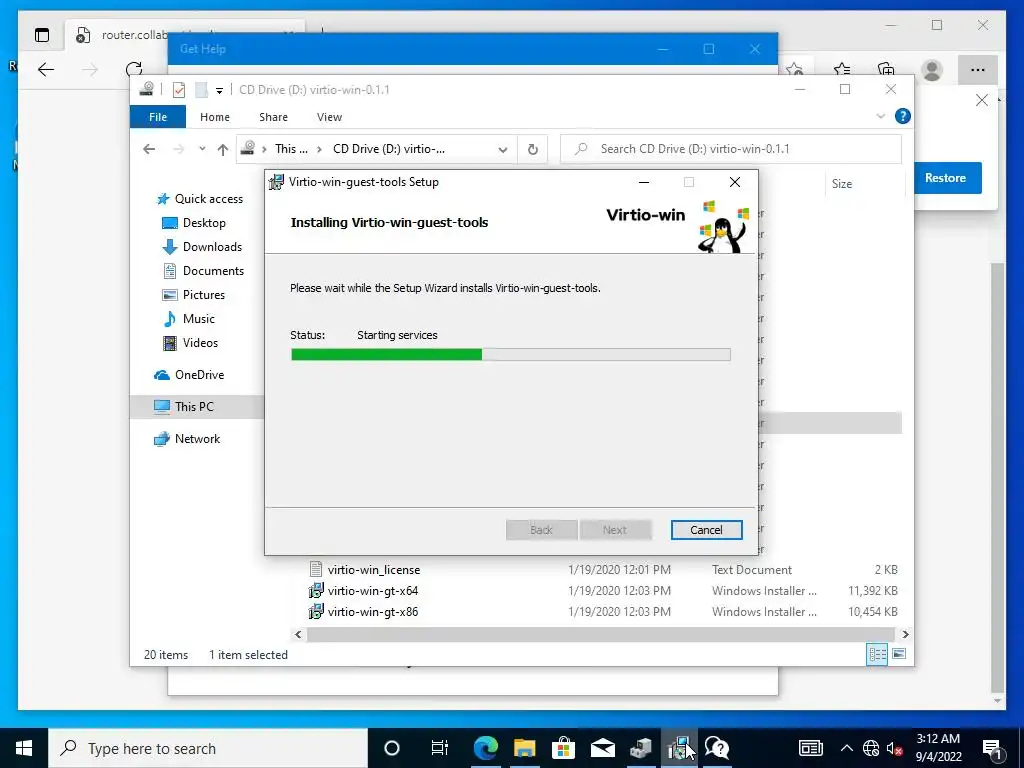Open Edge profile icon

pyautogui.click(x=932, y=70)
